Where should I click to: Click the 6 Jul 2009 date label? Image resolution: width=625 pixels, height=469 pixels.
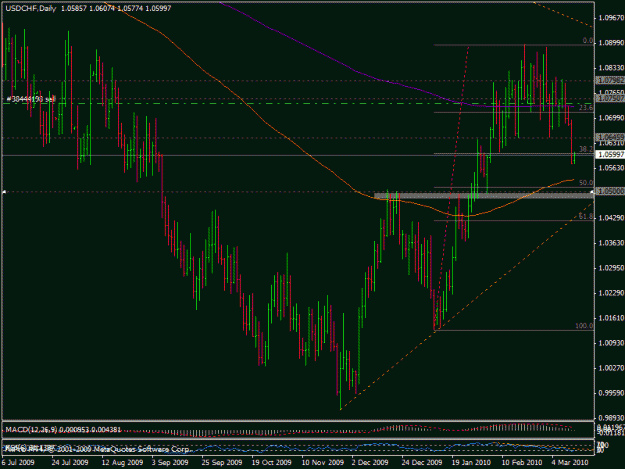[x=18, y=463]
